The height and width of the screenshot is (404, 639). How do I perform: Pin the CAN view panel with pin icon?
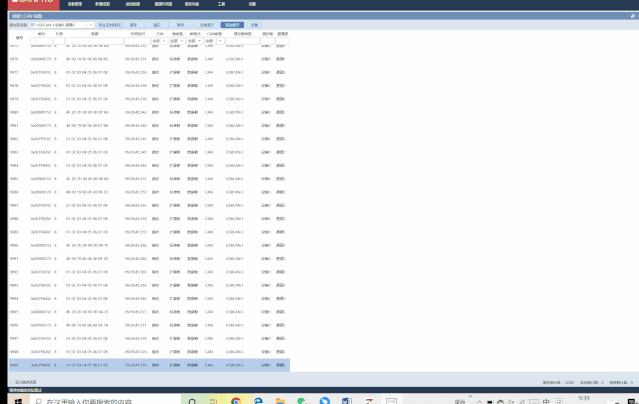tap(632, 16)
